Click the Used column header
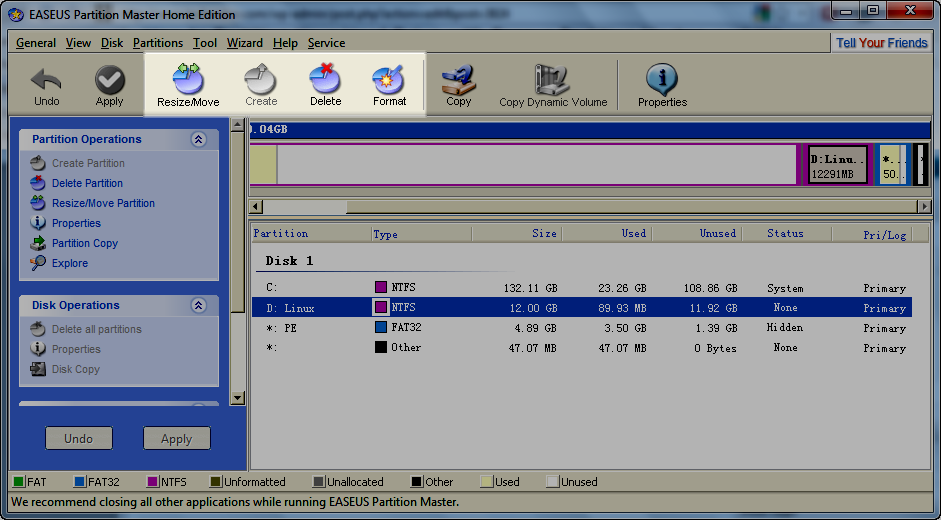Screen dimensions: 941x520 607,234
